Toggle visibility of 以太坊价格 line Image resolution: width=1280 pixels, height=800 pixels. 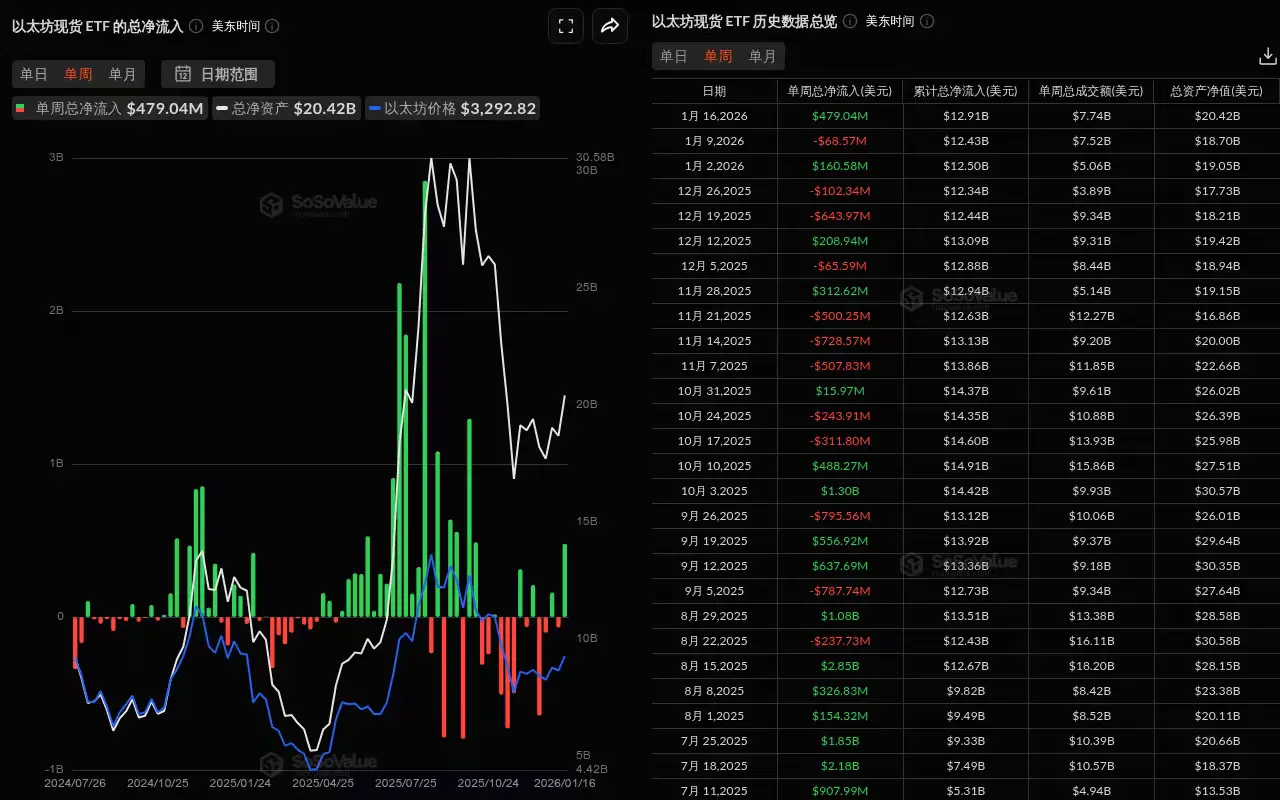click(x=455, y=110)
